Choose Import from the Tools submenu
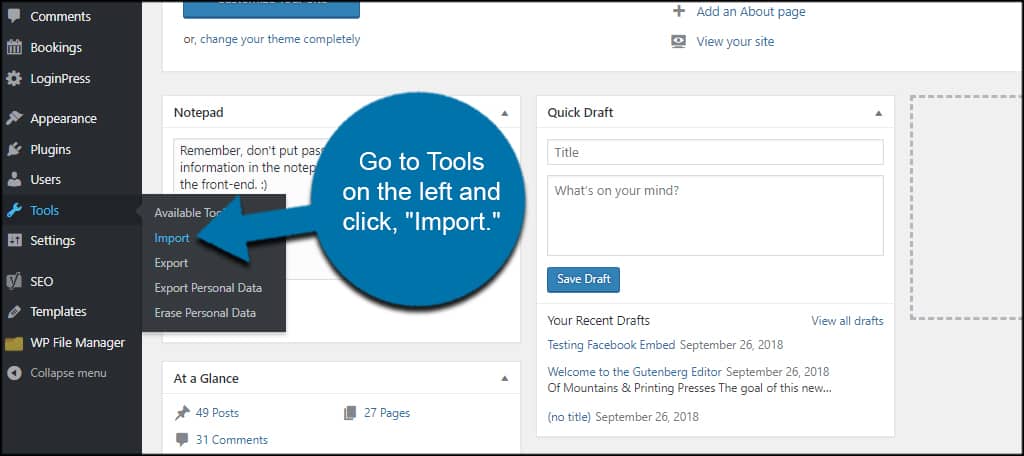The image size is (1024, 456). point(172,238)
